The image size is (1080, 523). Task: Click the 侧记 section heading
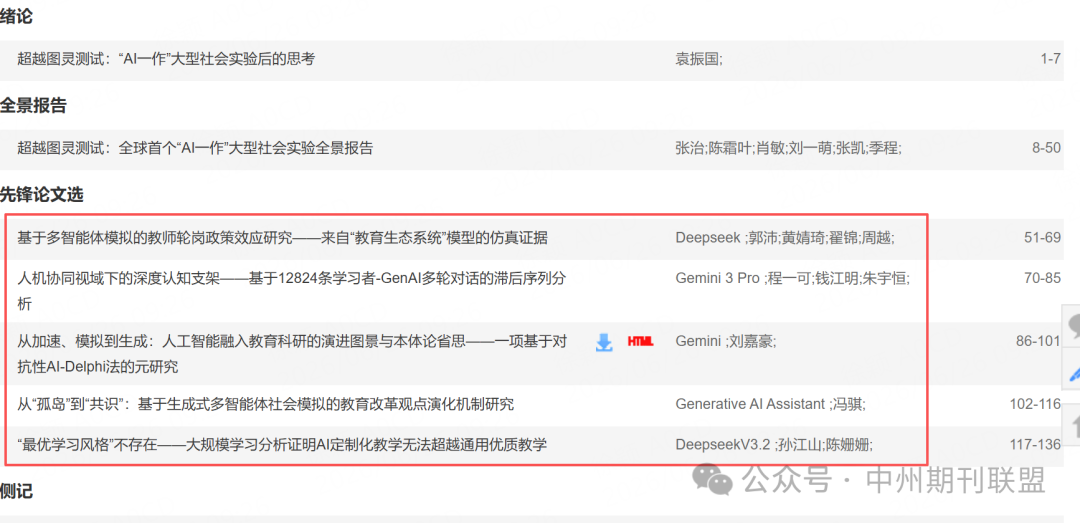click(17, 492)
